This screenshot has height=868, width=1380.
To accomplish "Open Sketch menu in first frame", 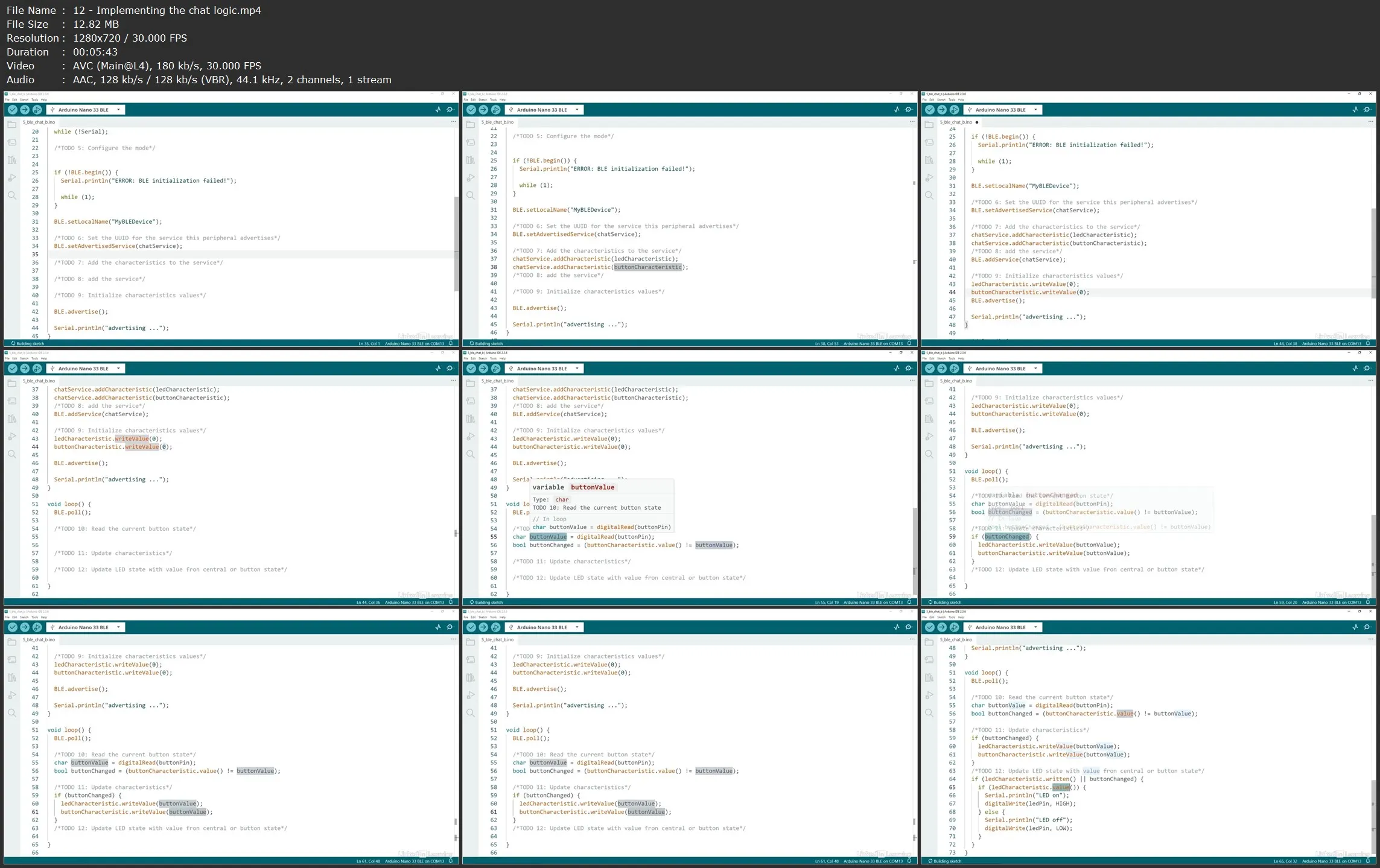I will 24,100.
